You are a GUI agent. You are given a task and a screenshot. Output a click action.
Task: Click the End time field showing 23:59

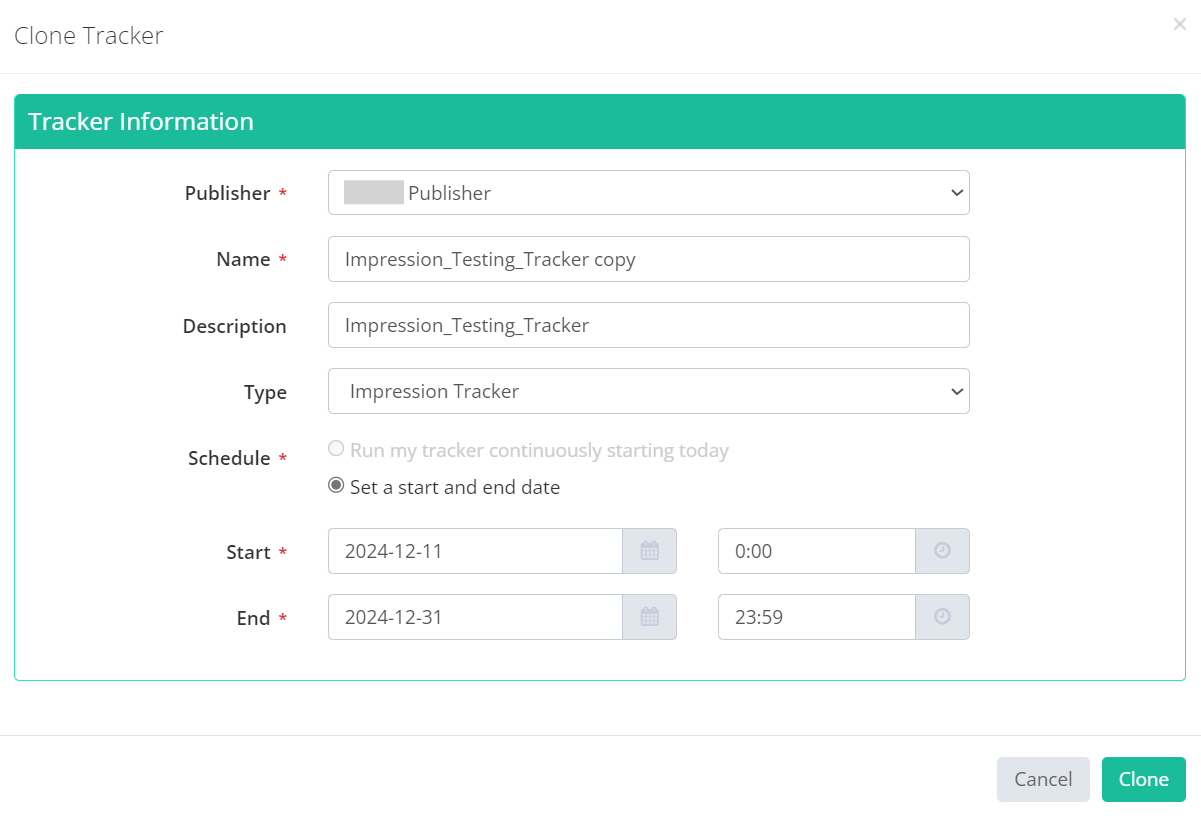point(816,617)
